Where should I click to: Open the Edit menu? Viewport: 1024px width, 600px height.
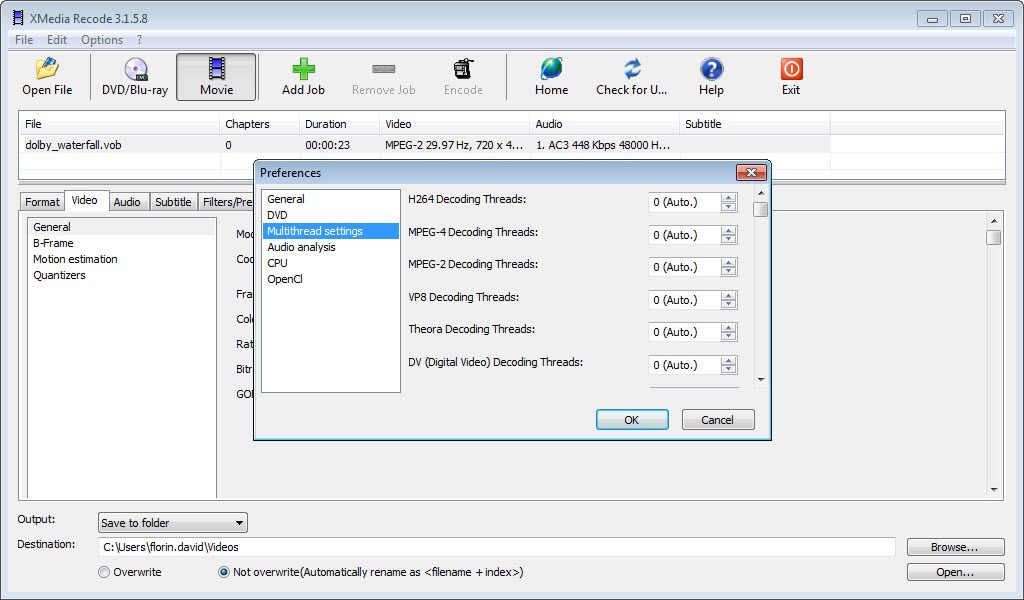coord(57,40)
